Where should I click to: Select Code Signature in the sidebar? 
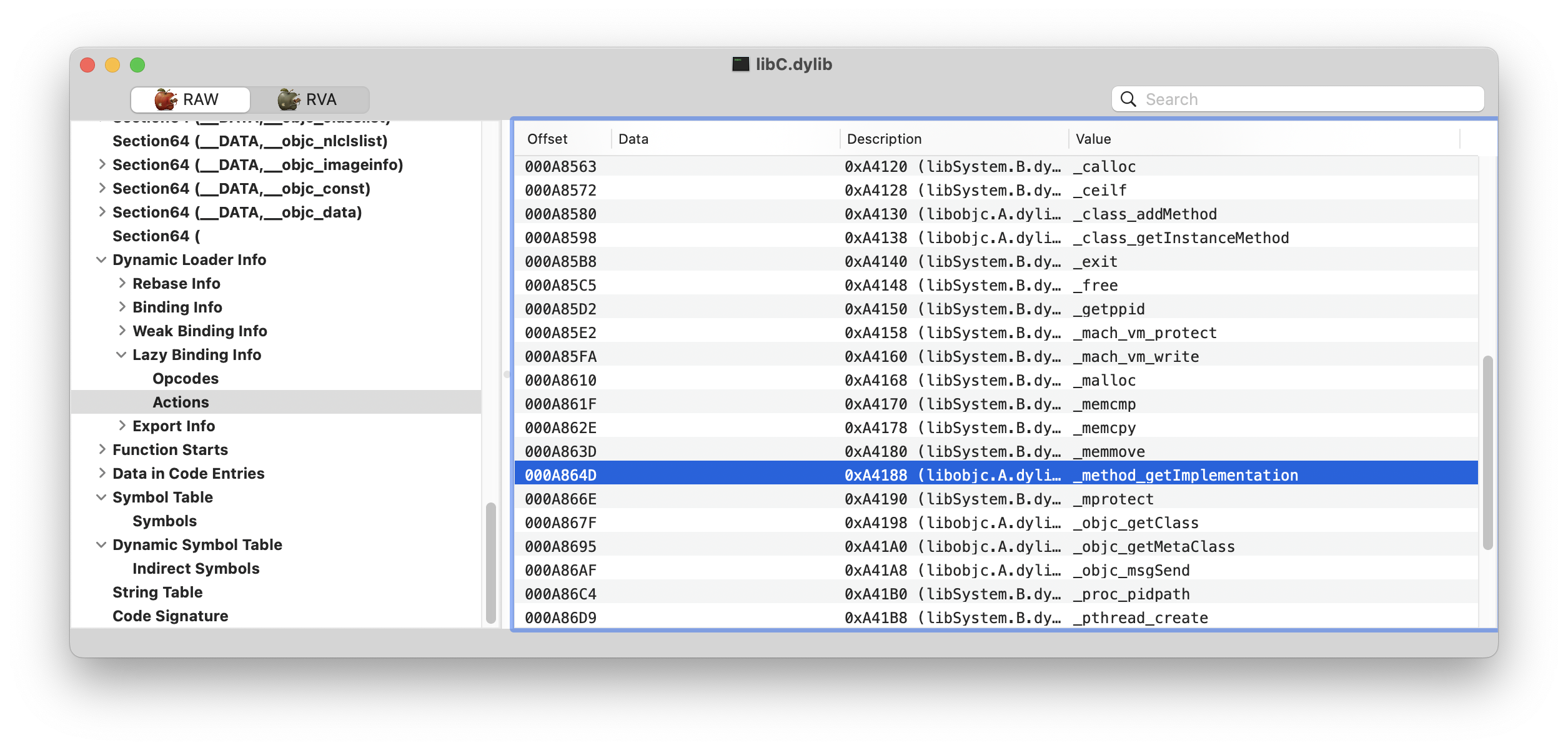170,616
